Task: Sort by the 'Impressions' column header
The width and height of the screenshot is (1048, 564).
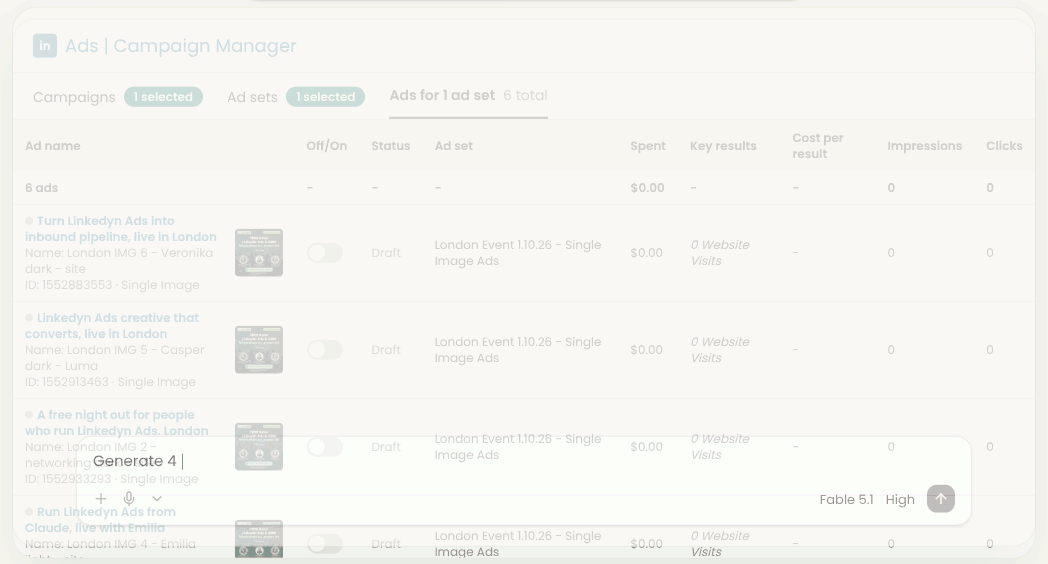Action: [924, 146]
